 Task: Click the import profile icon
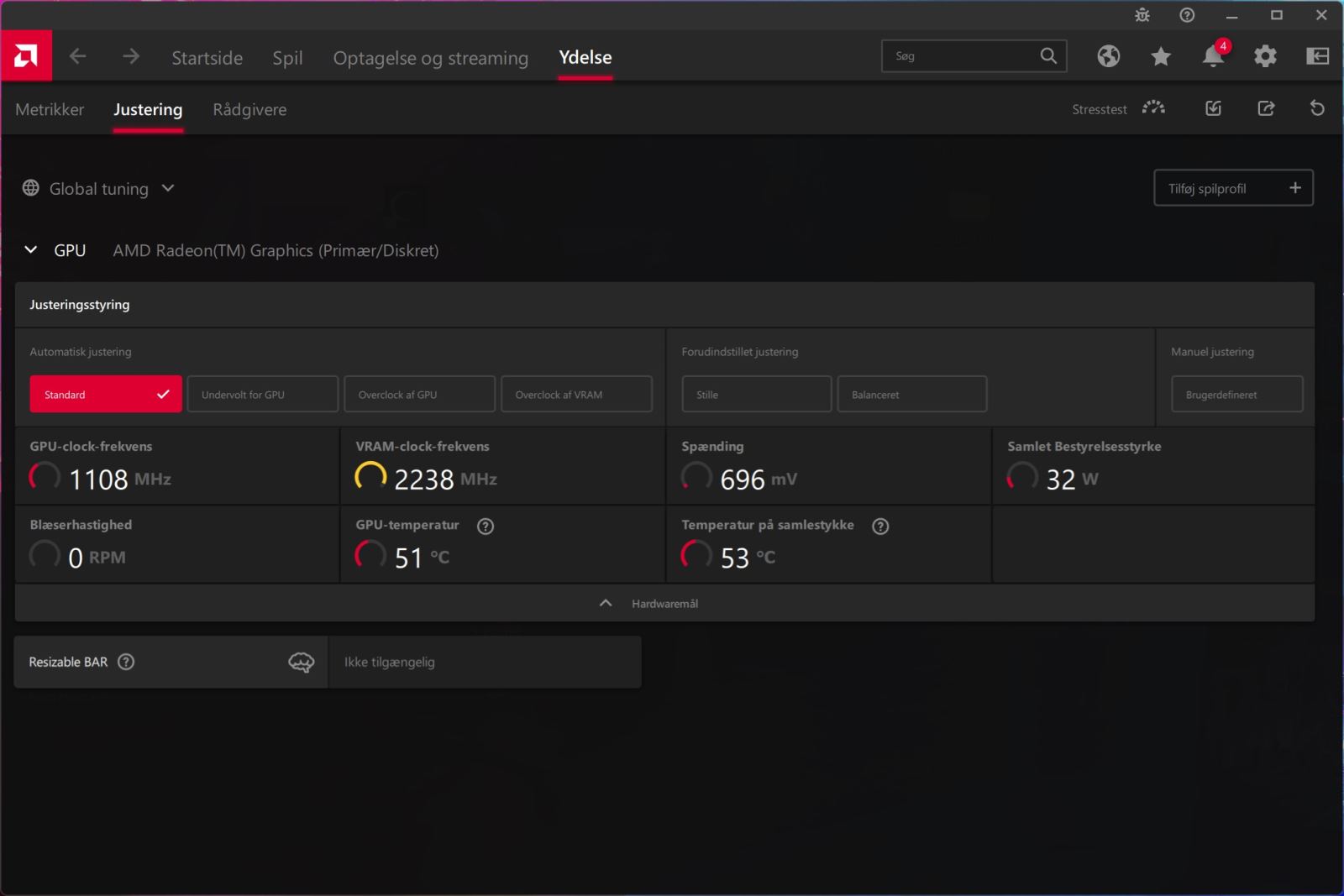click(1214, 108)
